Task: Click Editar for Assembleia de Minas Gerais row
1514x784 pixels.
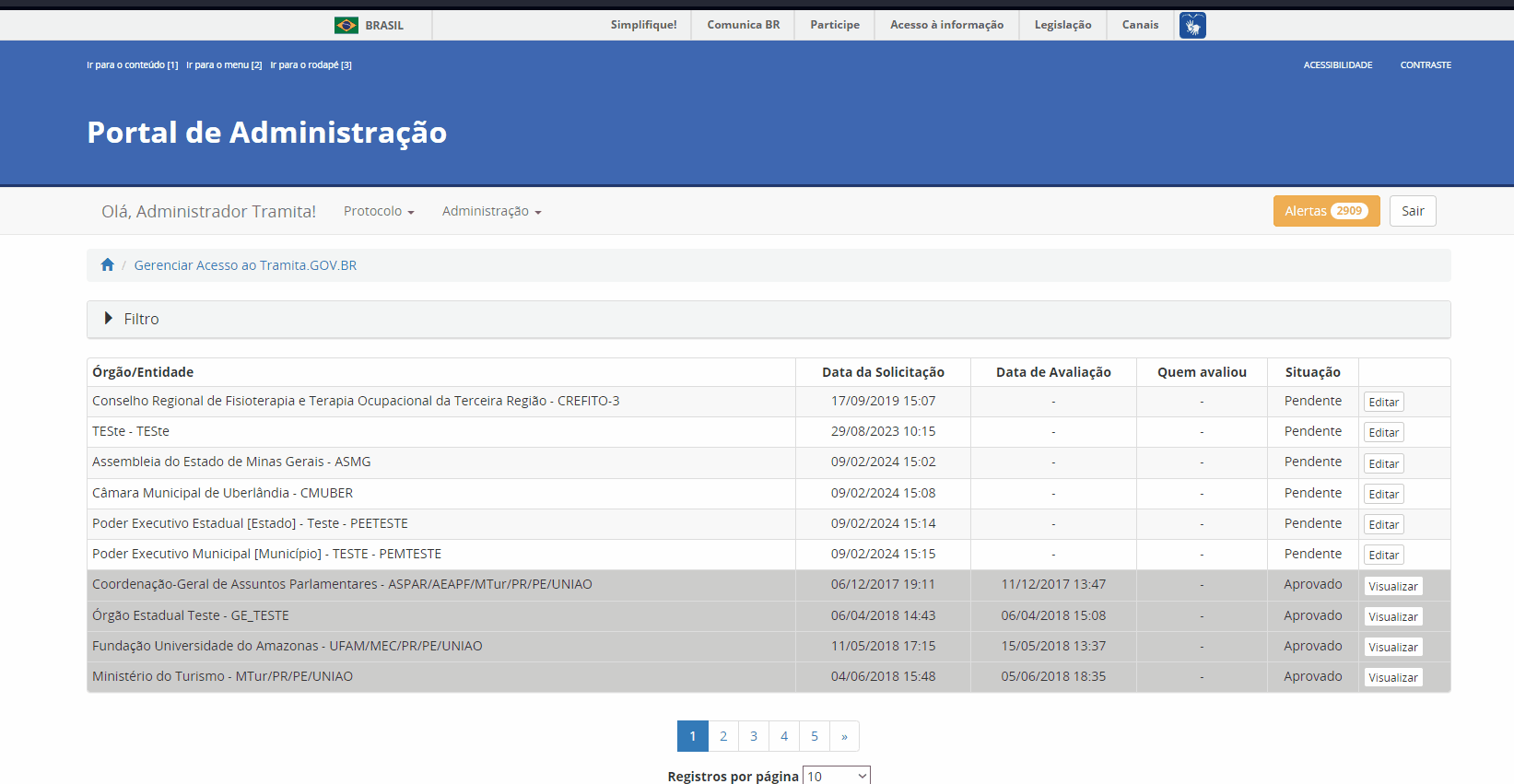Action: (x=1383, y=463)
